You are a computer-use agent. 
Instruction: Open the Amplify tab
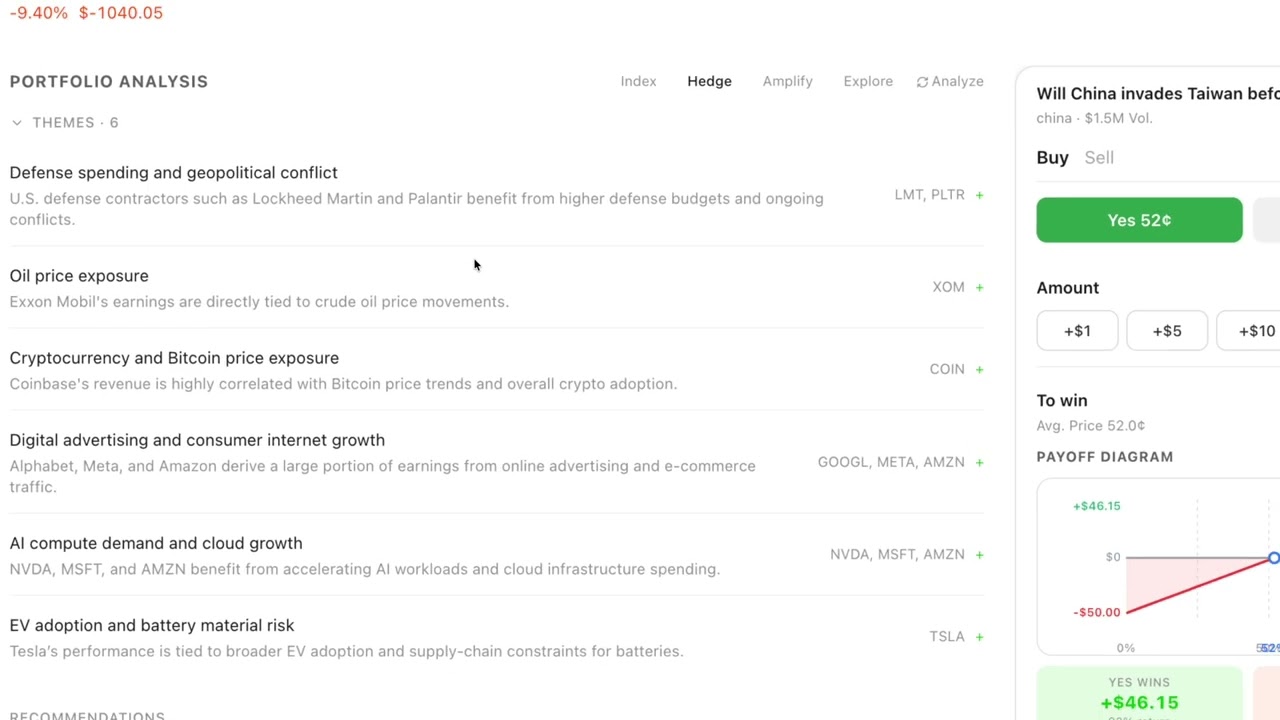[787, 81]
